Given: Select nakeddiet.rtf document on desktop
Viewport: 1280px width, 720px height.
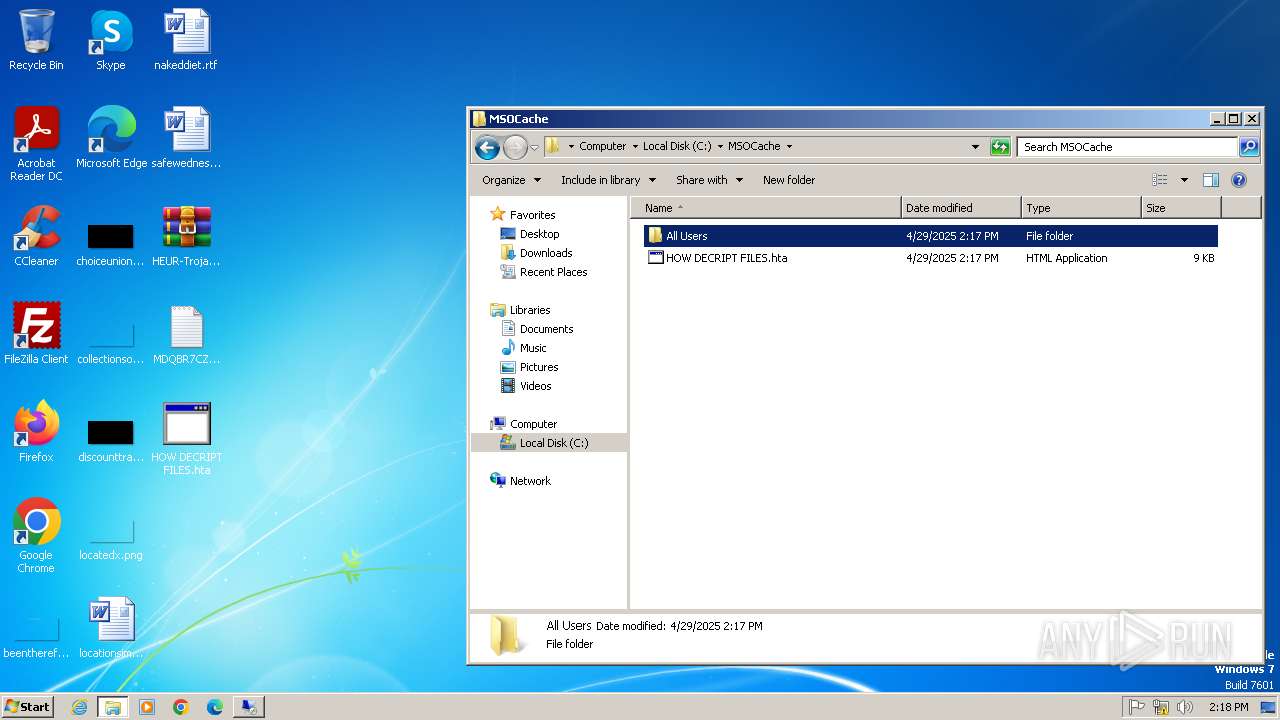Looking at the screenshot, I should (x=186, y=40).
